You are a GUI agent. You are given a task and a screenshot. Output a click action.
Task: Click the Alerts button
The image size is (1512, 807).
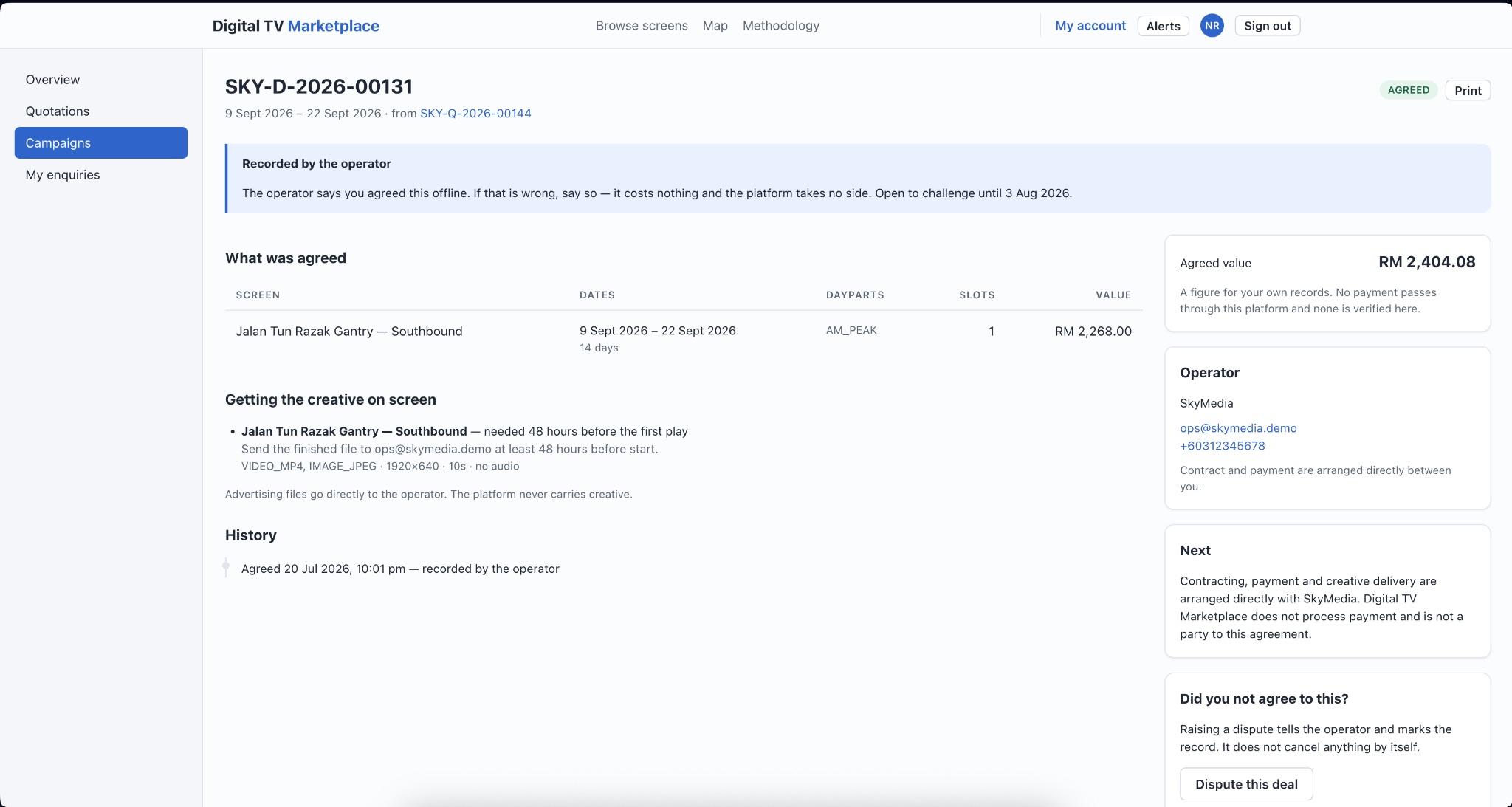pyautogui.click(x=1163, y=26)
